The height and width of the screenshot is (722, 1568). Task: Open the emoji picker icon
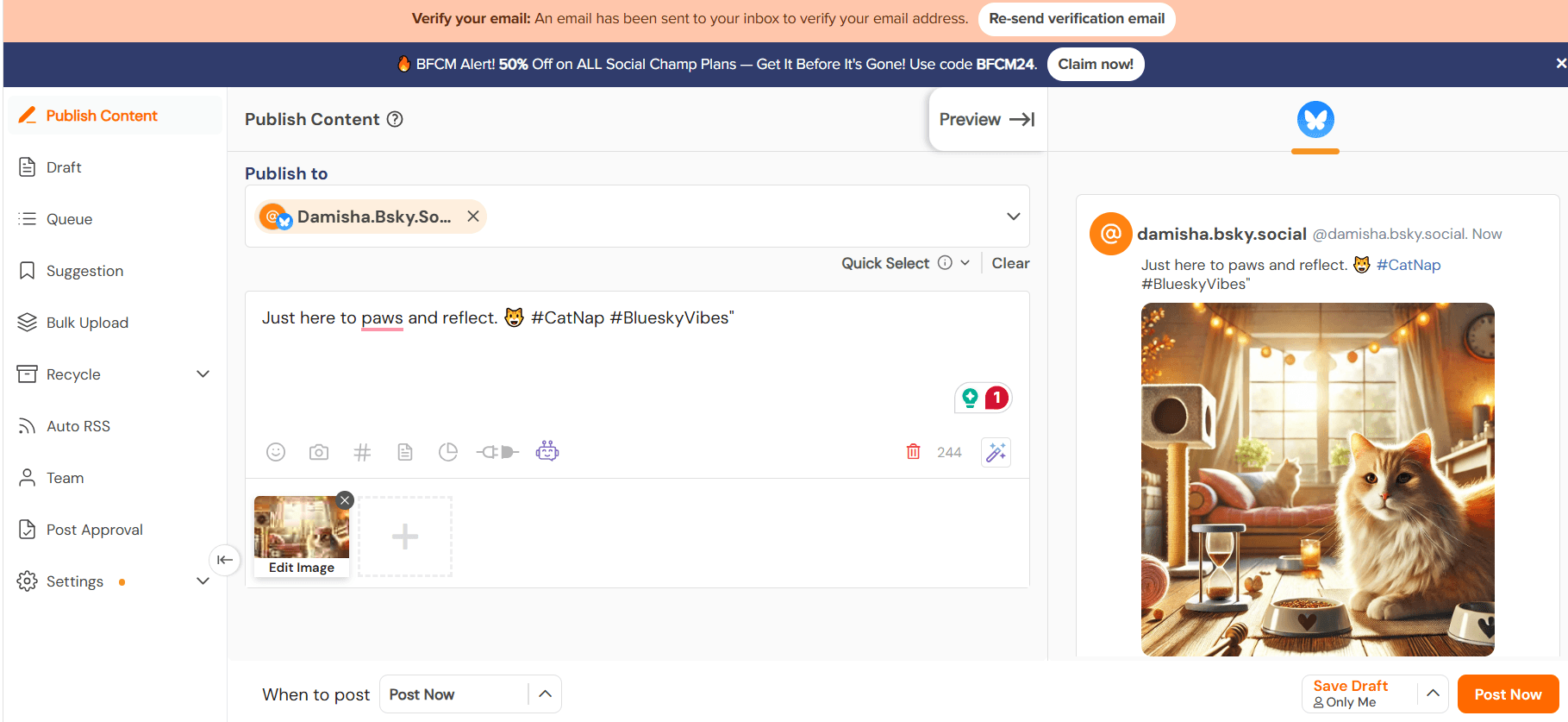pyautogui.click(x=276, y=452)
